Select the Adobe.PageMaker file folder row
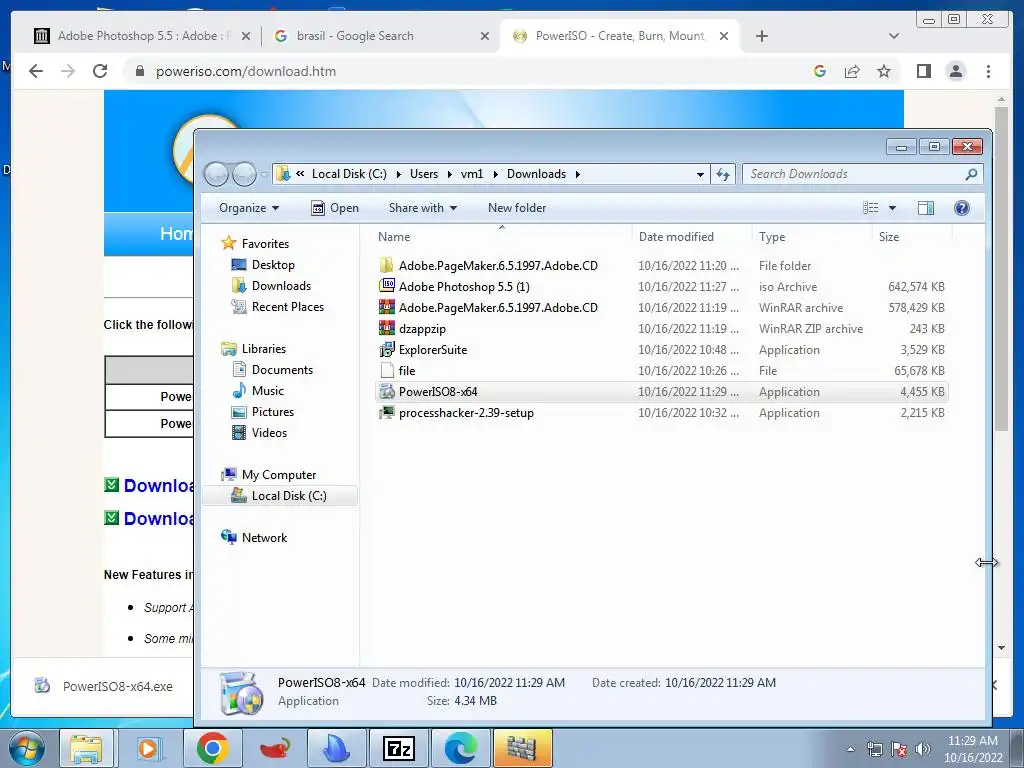This screenshot has width=1024, height=768. pyautogui.click(x=662, y=266)
